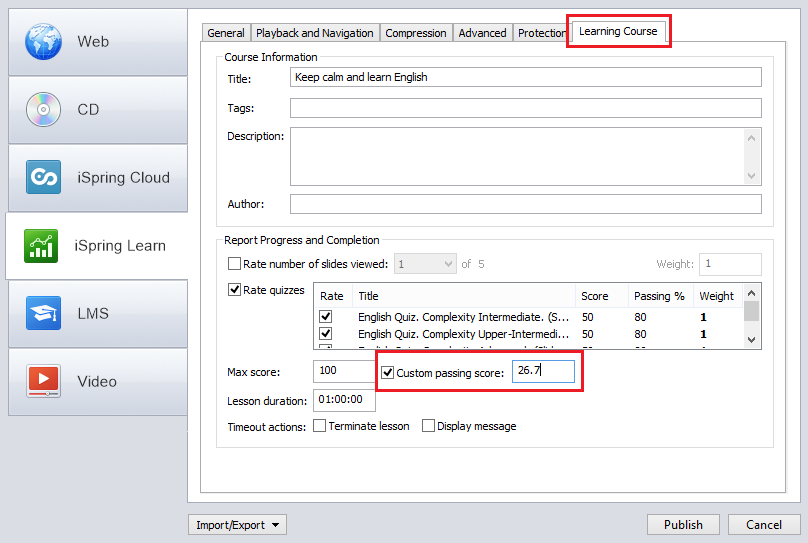Viewport: 808px width, 543px height.
Task: Focus the Author input field
Action: click(526, 204)
